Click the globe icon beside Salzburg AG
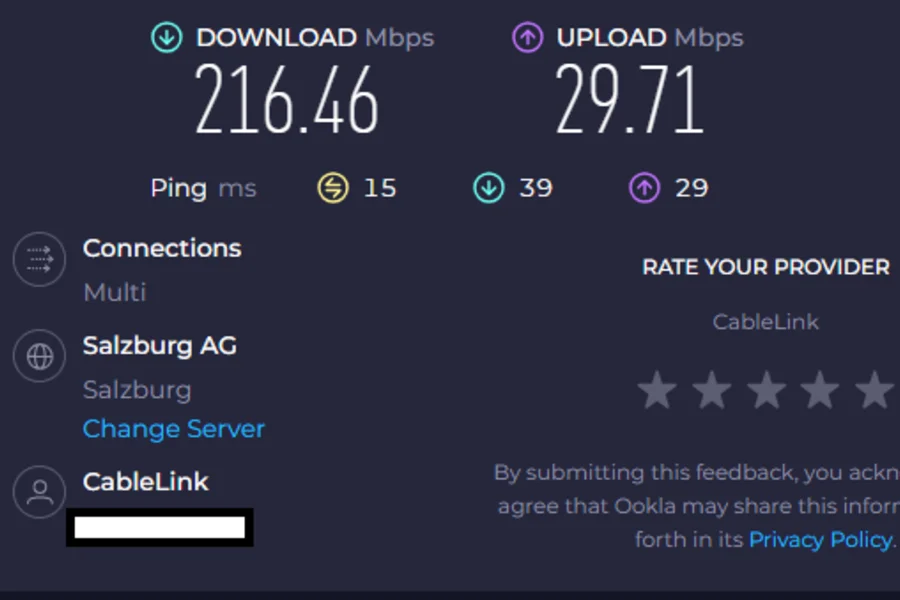 [39, 357]
